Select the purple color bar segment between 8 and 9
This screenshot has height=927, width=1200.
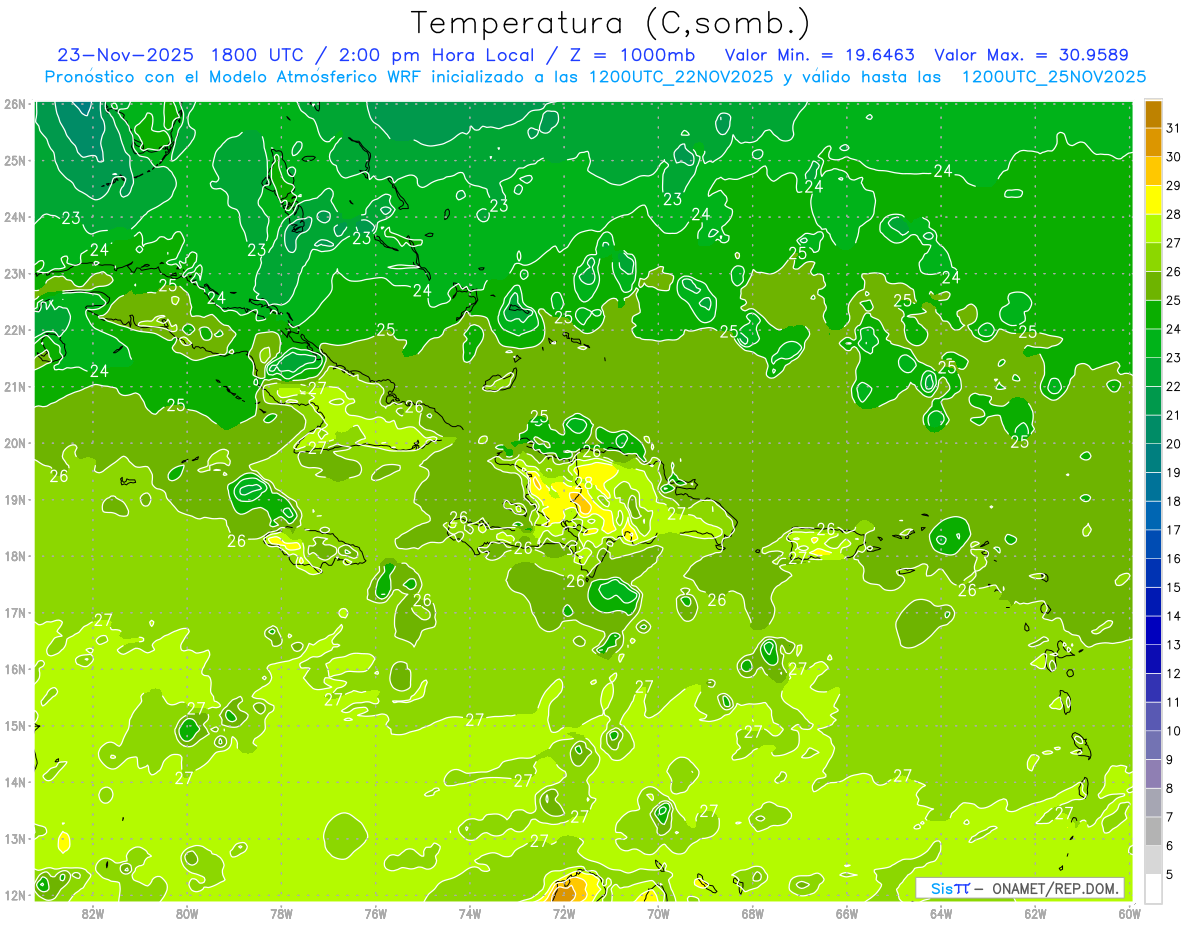coord(1153,774)
